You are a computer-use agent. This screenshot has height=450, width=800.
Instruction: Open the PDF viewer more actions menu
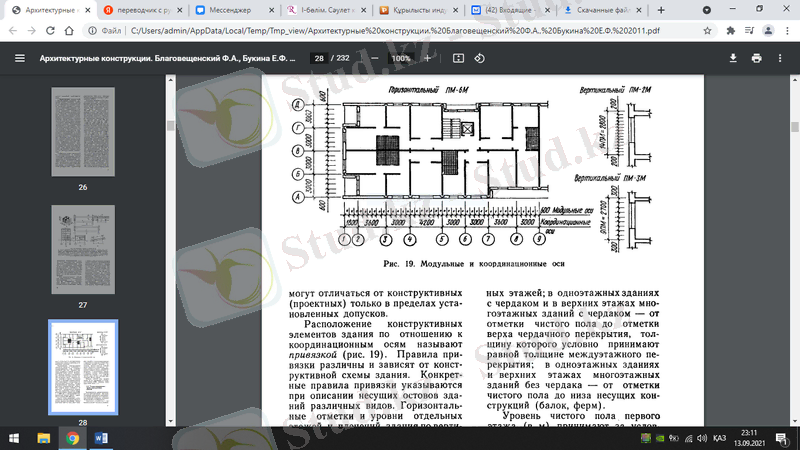[x=782, y=58]
